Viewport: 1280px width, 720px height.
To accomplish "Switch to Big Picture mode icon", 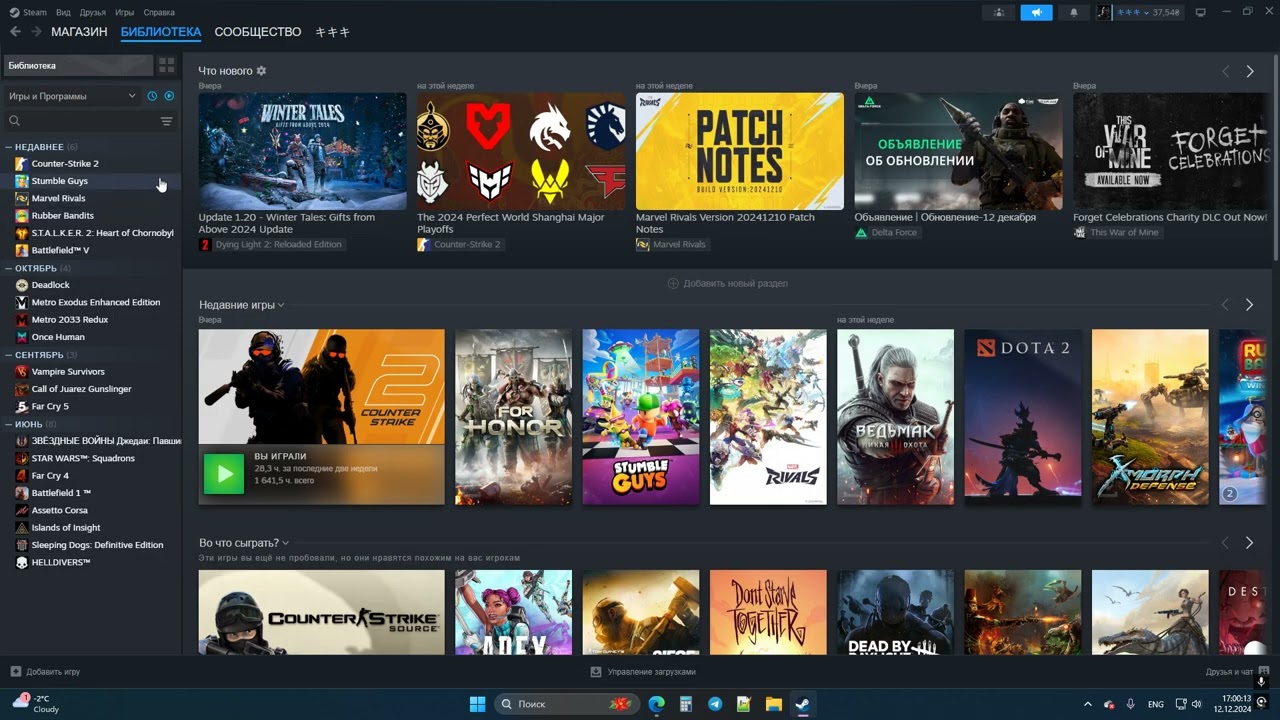I will pos(1201,12).
